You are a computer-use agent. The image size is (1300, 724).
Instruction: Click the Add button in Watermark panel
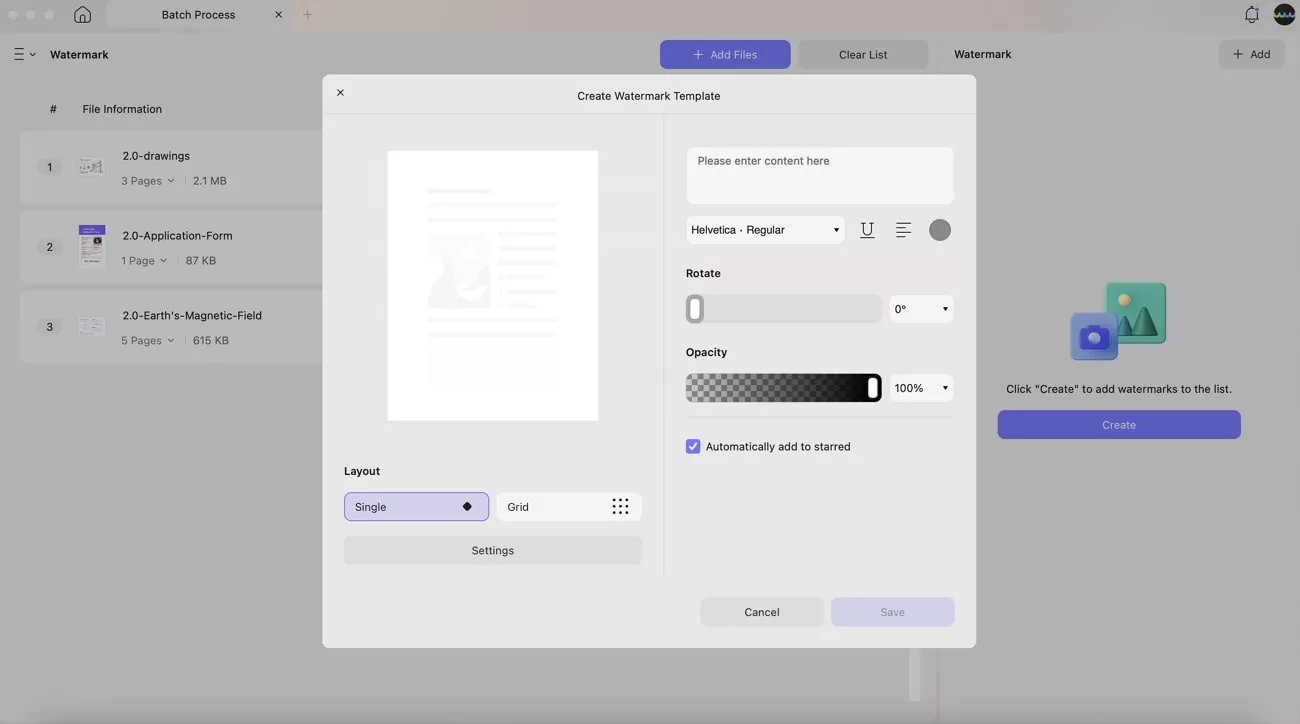click(1251, 54)
